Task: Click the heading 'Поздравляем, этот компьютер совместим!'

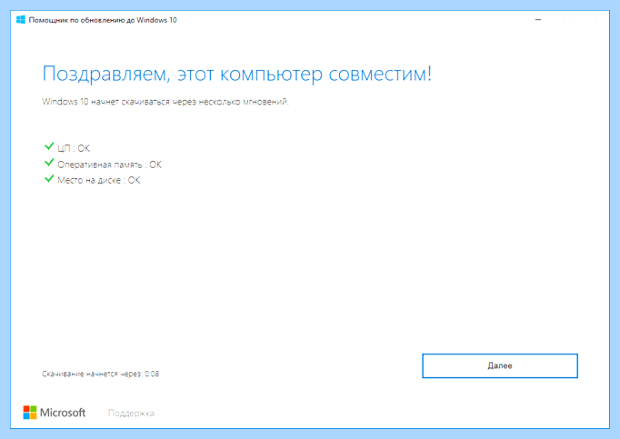Action: 237,74
